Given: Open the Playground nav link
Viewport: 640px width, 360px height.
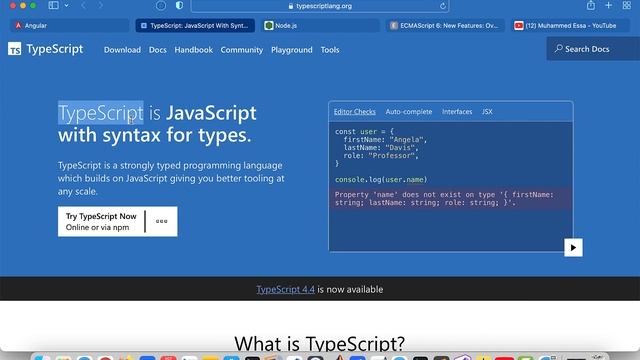Looking at the screenshot, I should (291, 50).
